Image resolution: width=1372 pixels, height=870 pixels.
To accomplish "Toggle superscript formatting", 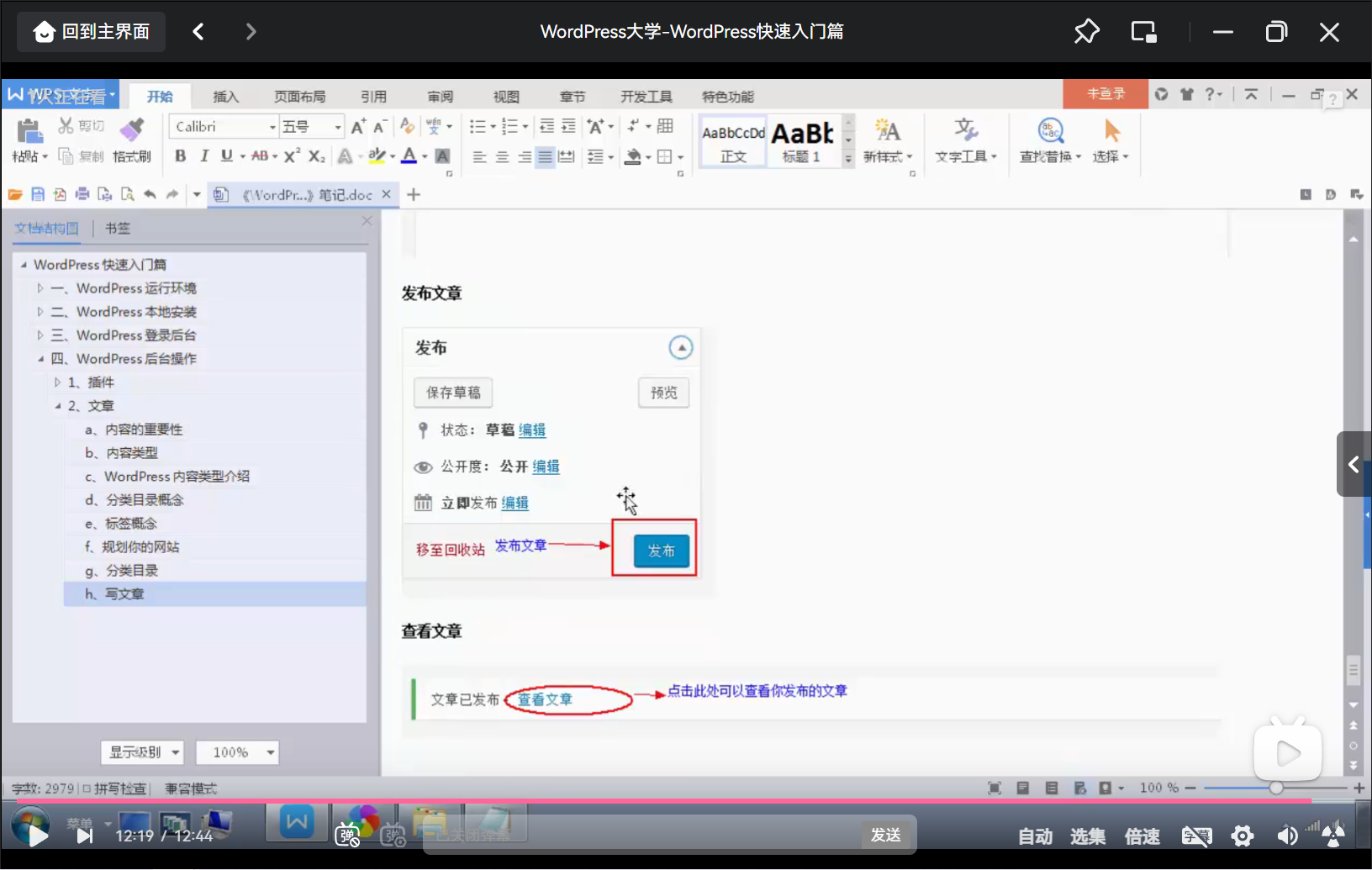I will point(292,156).
